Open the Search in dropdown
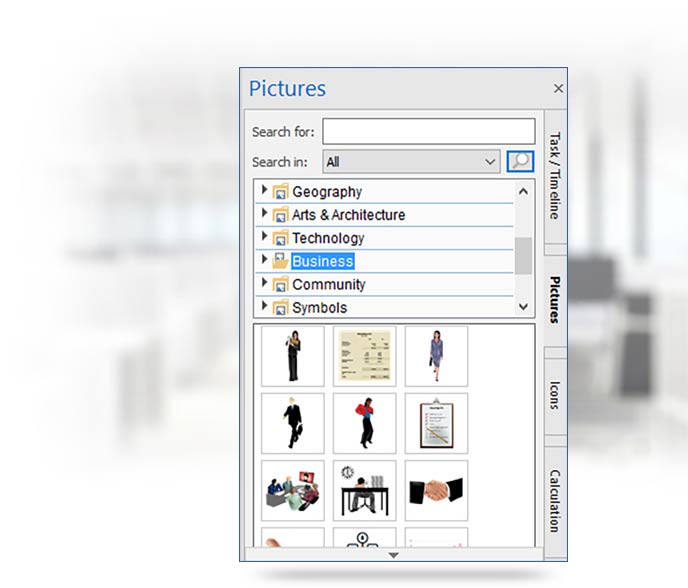 [x=412, y=161]
